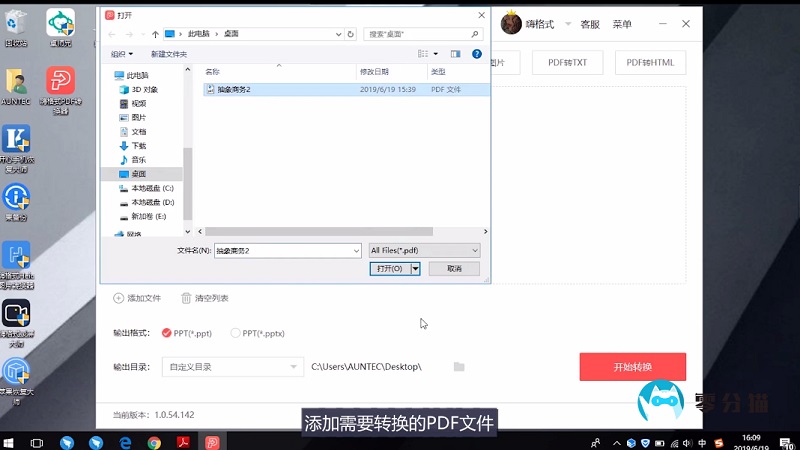Open the view mode dropdown arrow
Screen dimensions: 800x450
(x=436, y=53)
